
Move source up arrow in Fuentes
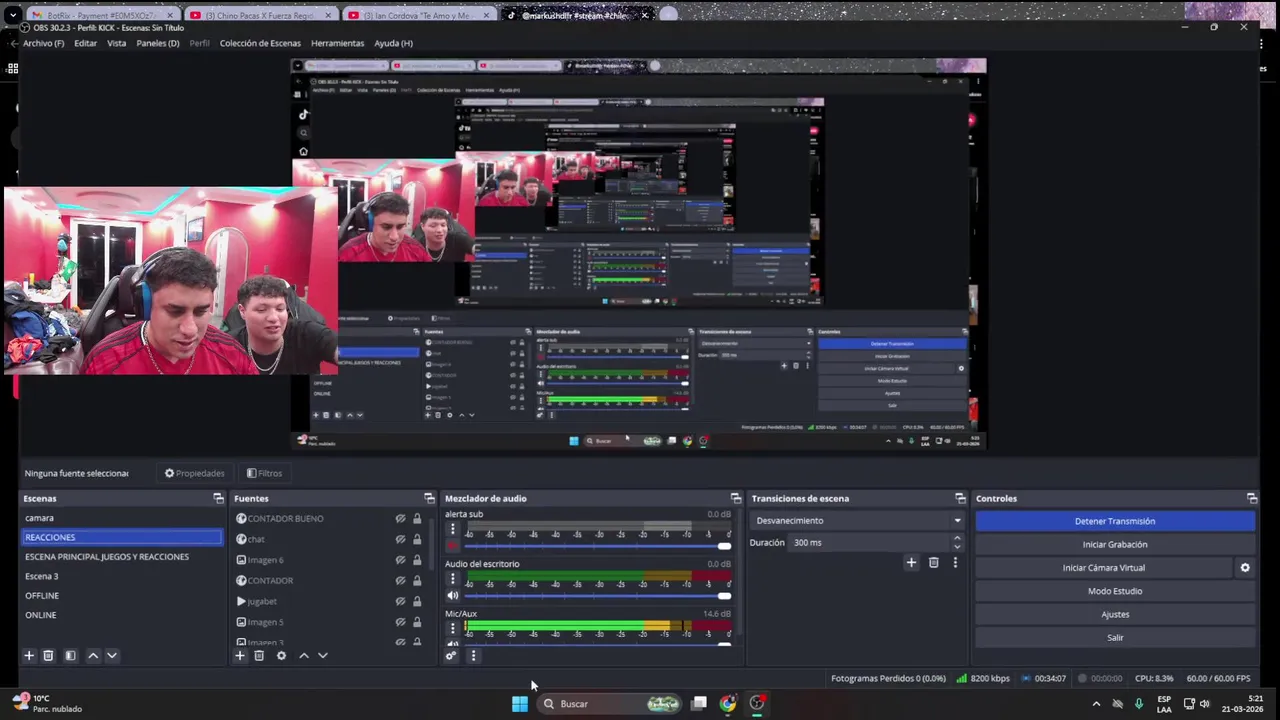(x=304, y=656)
